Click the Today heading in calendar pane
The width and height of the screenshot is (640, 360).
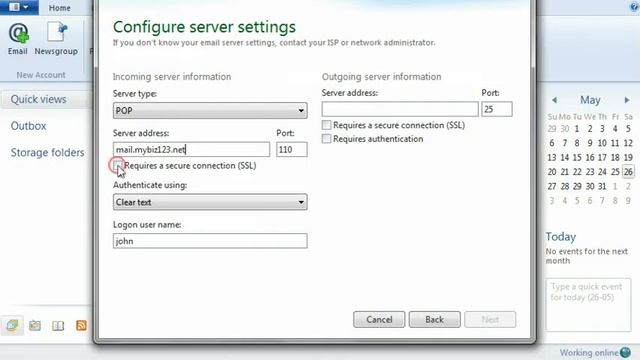(561, 237)
